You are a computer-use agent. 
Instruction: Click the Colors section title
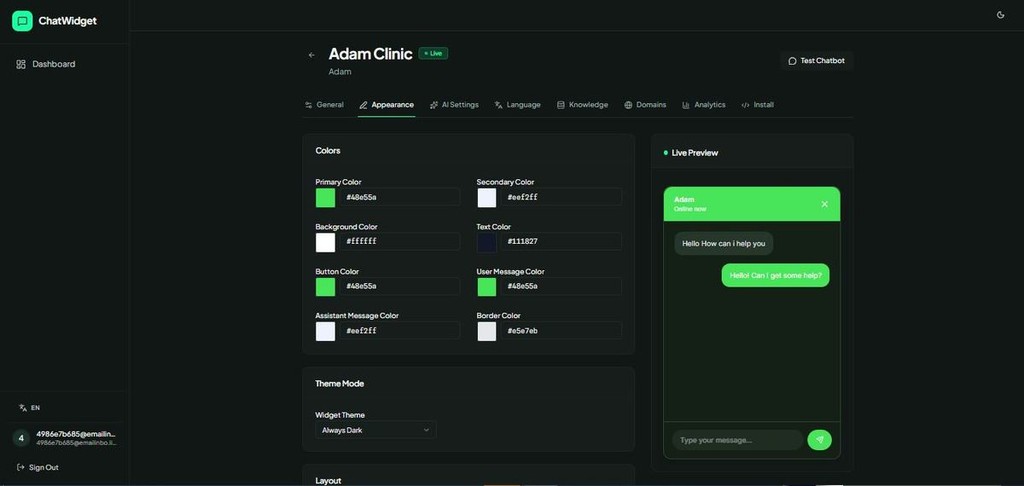(328, 151)
